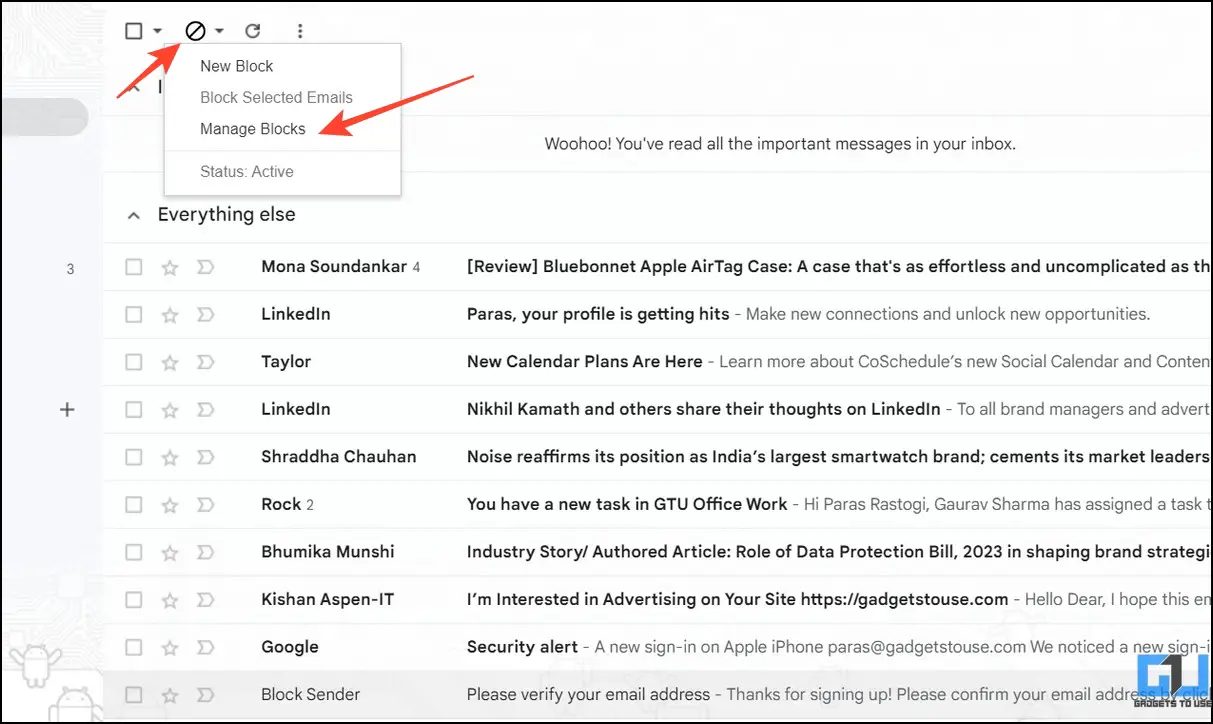Open the three-dot More options menu

click(x=300, y=31)
